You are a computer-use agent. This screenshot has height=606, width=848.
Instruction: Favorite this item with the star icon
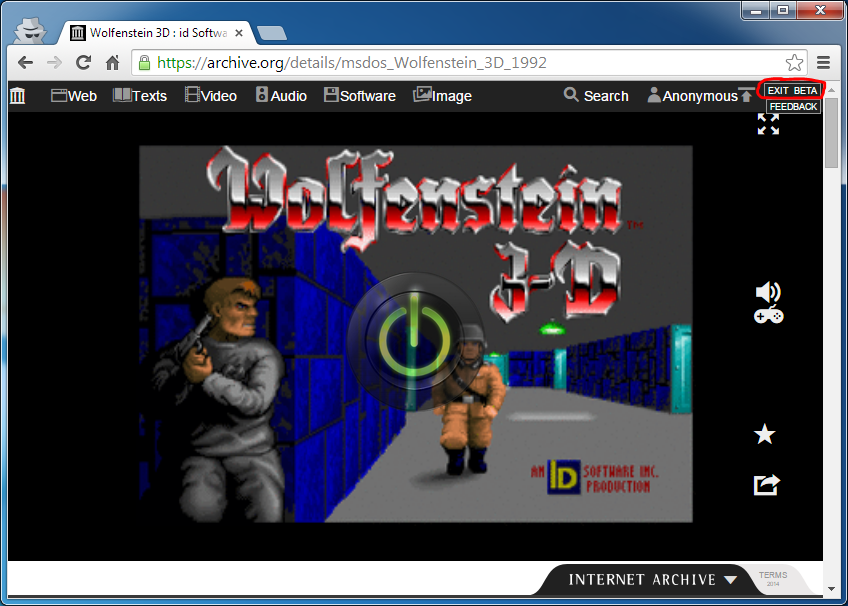(765, 434)
